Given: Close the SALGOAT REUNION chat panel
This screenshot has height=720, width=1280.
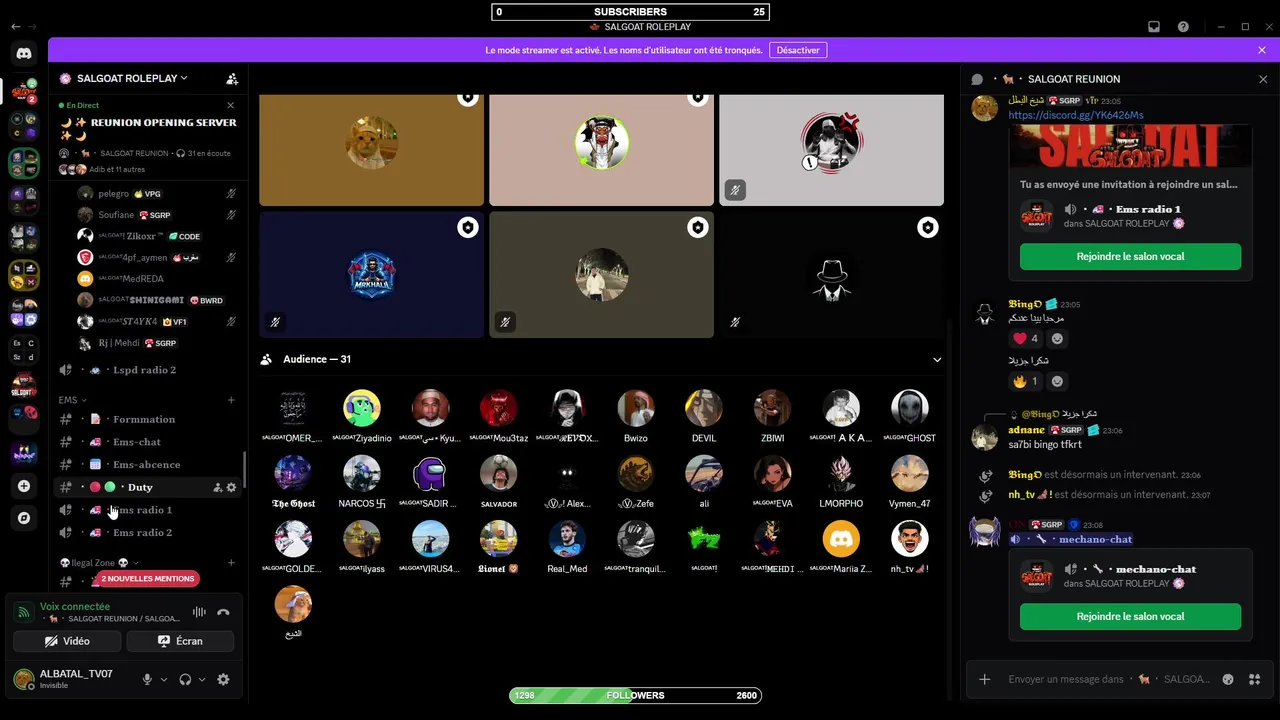Looking at the screenshot, I should (x=1263, y=79).
